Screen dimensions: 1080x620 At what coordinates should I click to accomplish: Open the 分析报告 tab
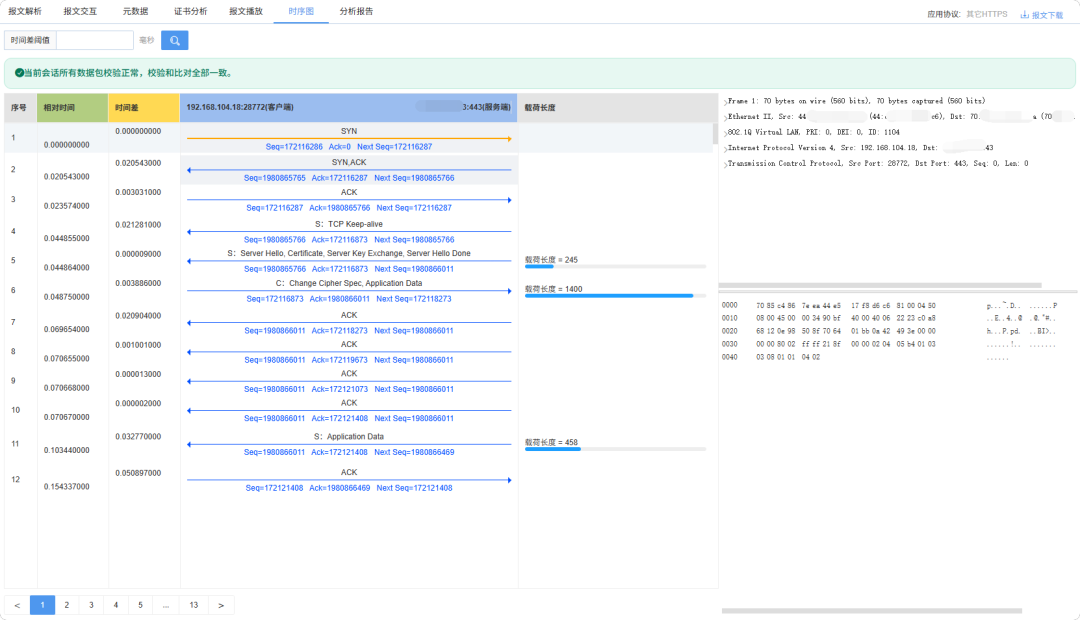(356, 12)
